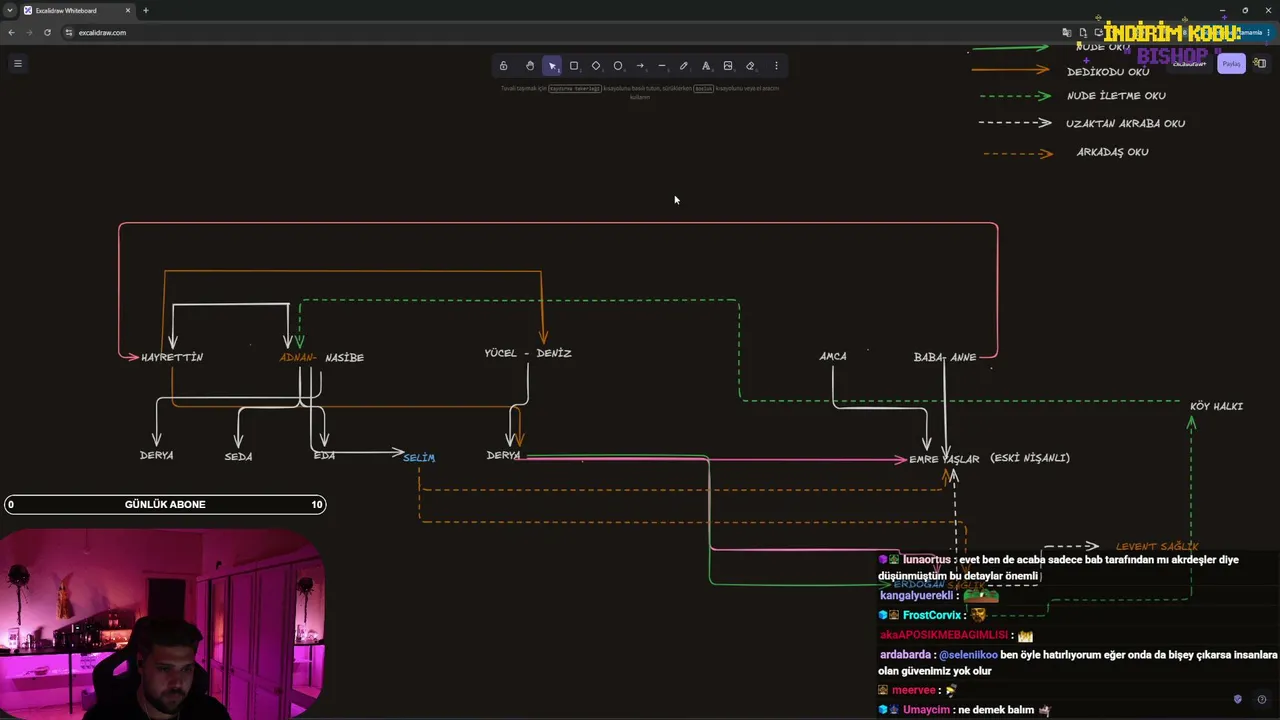Select the Ellipse shape tool
The width and height of the screenshot is (1280, 720).
click(x=618, y=66)
